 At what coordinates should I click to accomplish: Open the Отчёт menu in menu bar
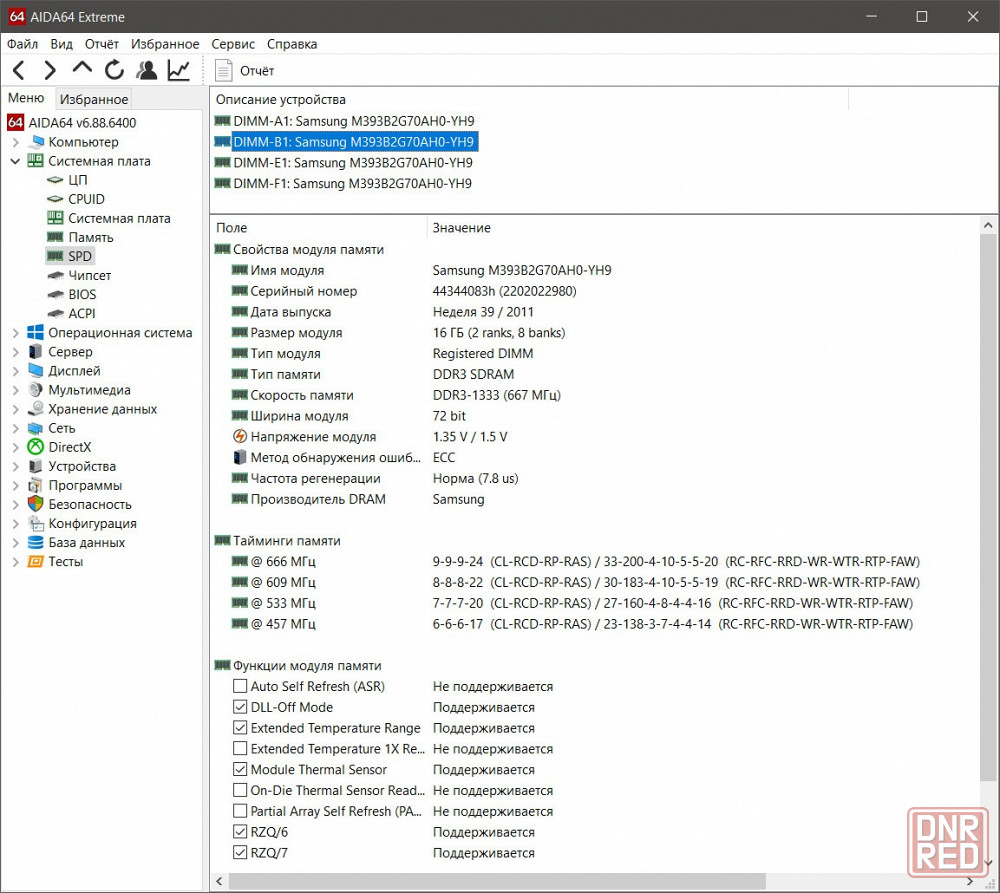[x=102, y=44]
